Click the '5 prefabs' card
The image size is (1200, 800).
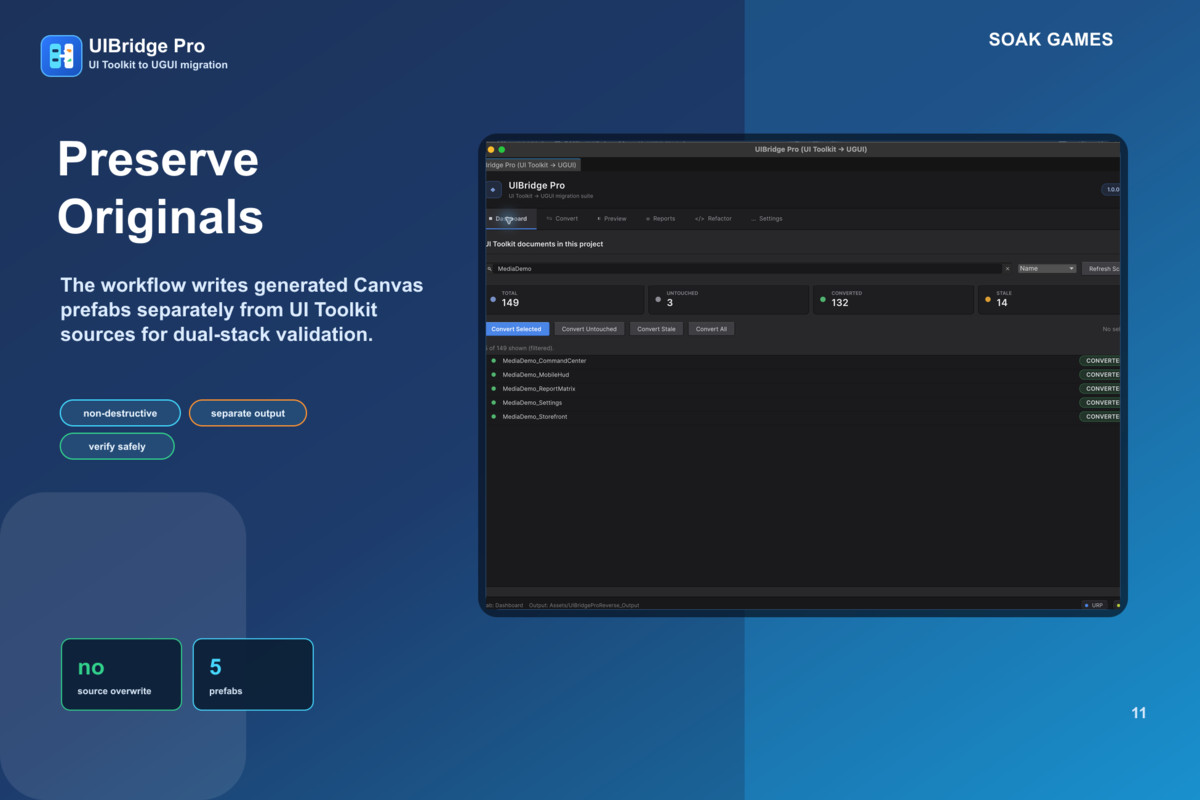(x=253, y=674)
